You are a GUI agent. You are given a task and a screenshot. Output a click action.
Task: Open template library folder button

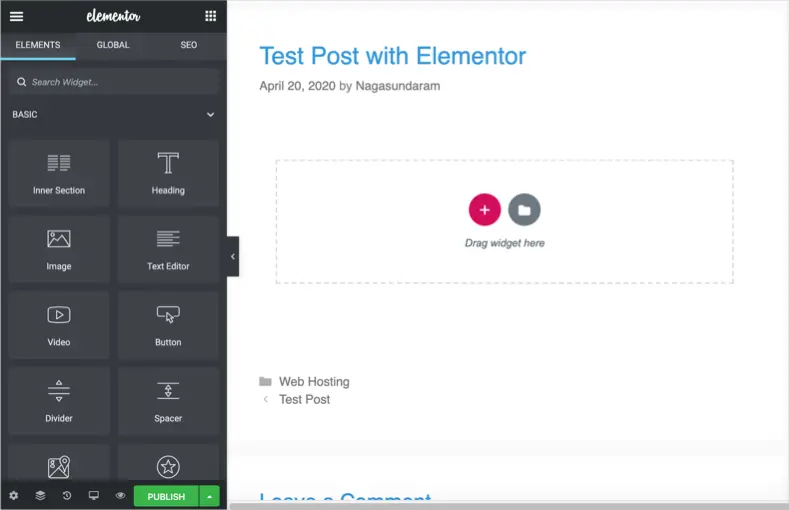click(x=524, y=210)
